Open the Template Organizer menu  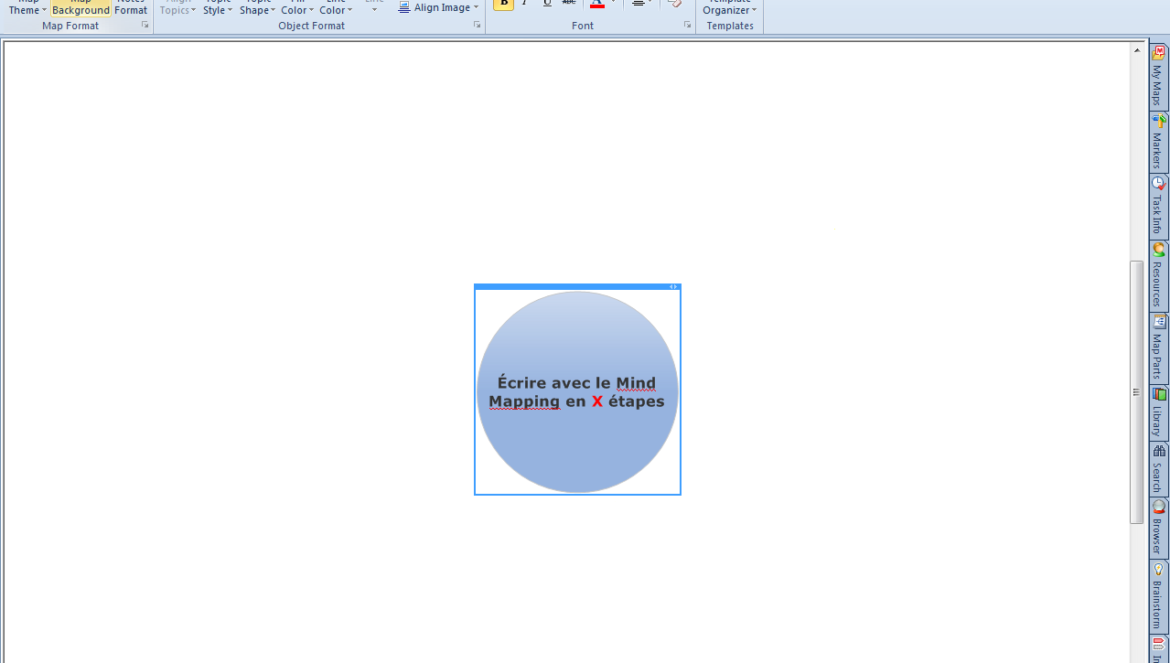click(x=729, y=9)
